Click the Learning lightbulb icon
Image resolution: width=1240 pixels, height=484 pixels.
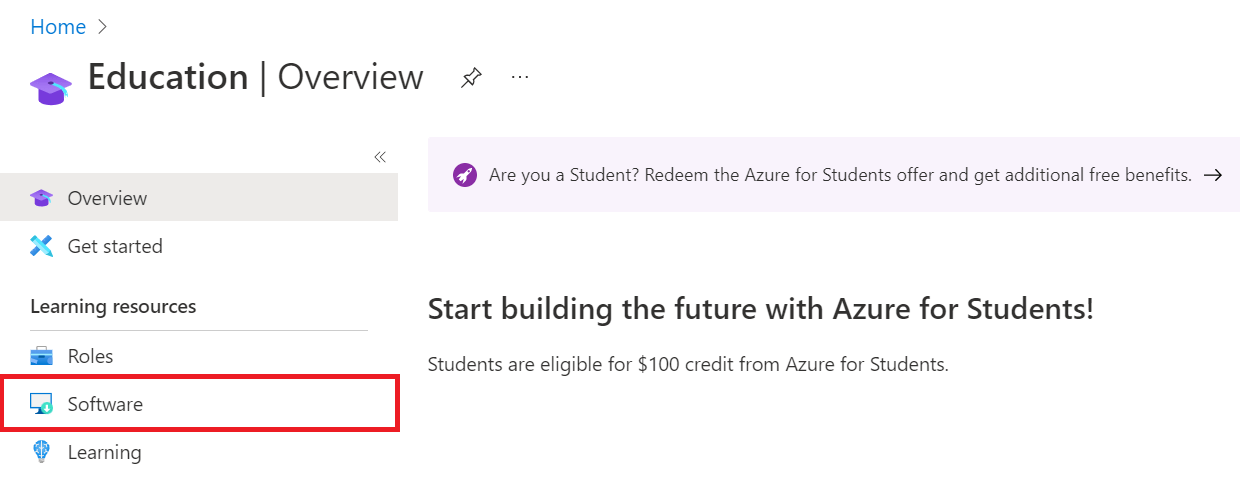[x=41, y=452]
